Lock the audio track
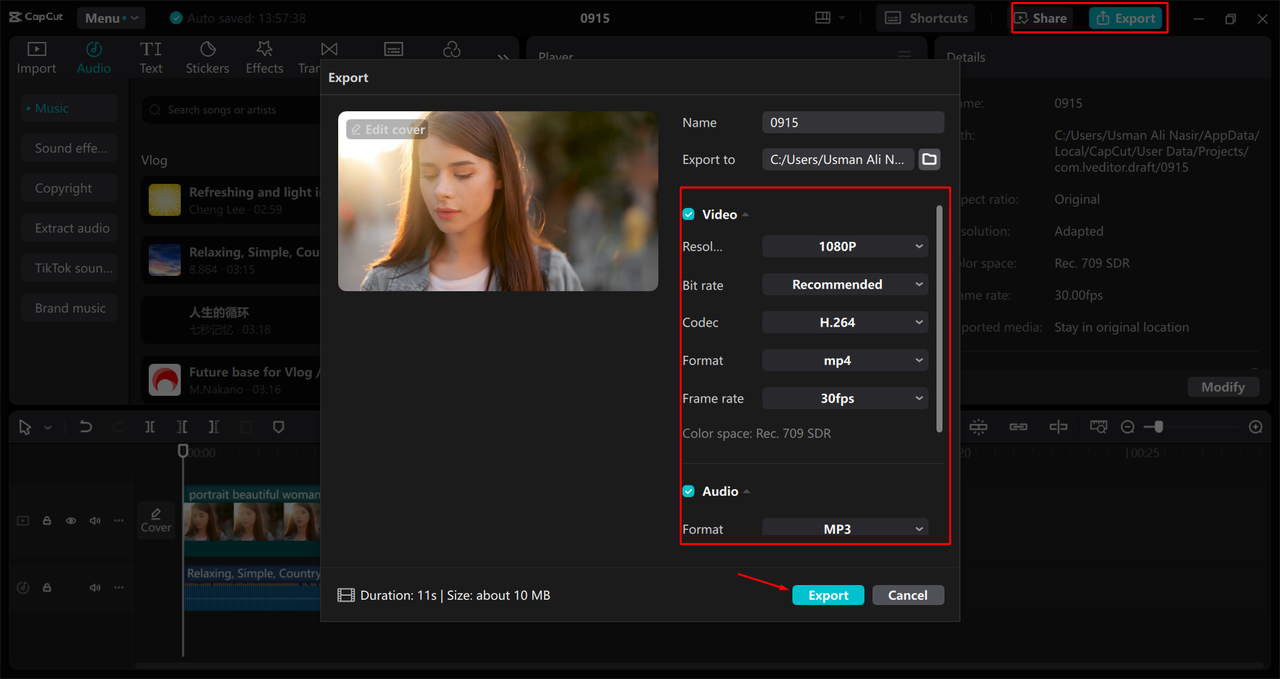Screen dimensions: 1280x679 click(47, 588)
